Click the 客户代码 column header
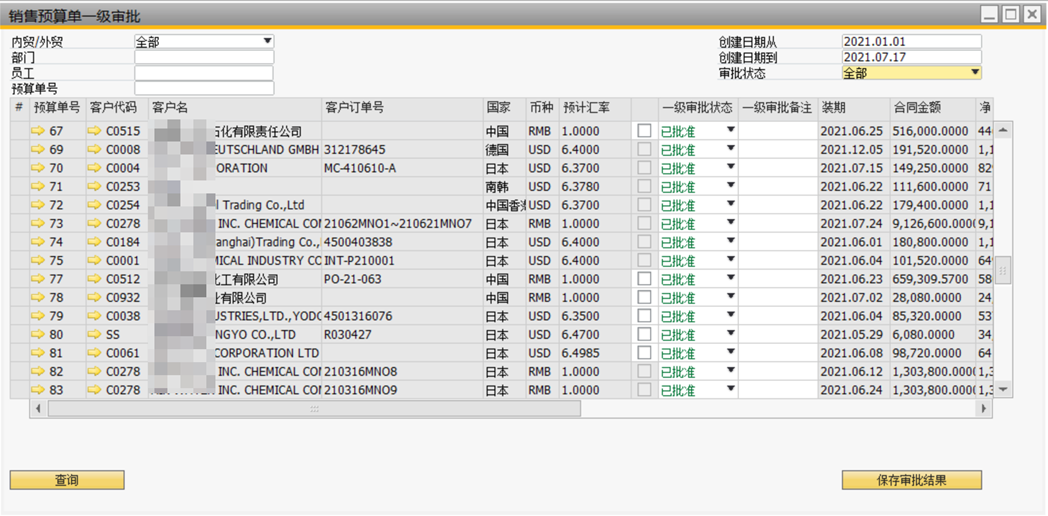The width and height of the screenshot is (1048, 516). point(117,108)
